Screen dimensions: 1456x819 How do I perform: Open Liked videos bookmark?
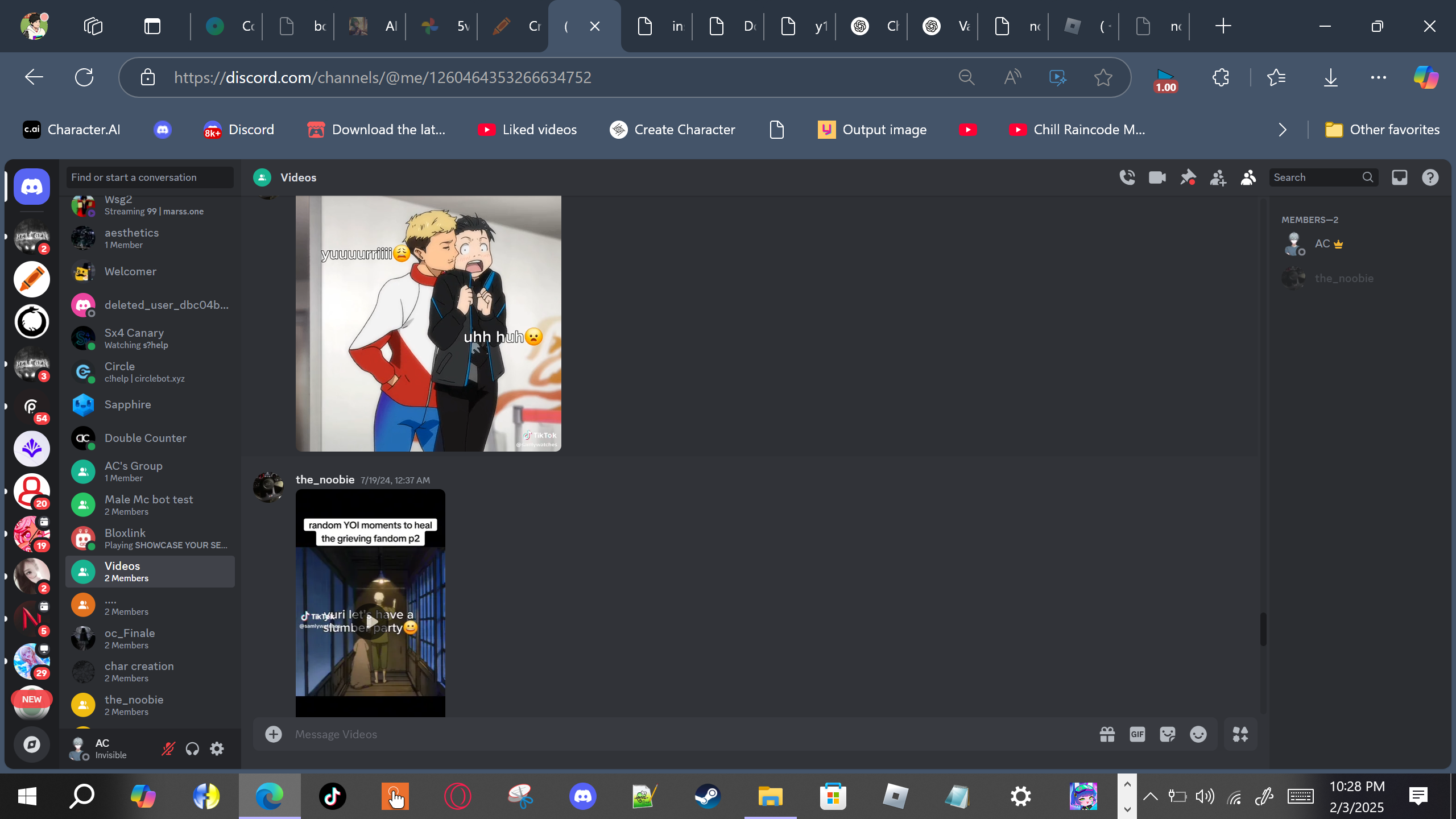[x=527, y=130]
